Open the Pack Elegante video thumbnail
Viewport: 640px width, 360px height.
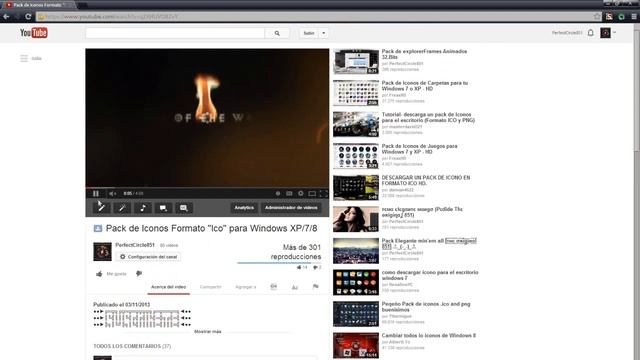(356, 251)
